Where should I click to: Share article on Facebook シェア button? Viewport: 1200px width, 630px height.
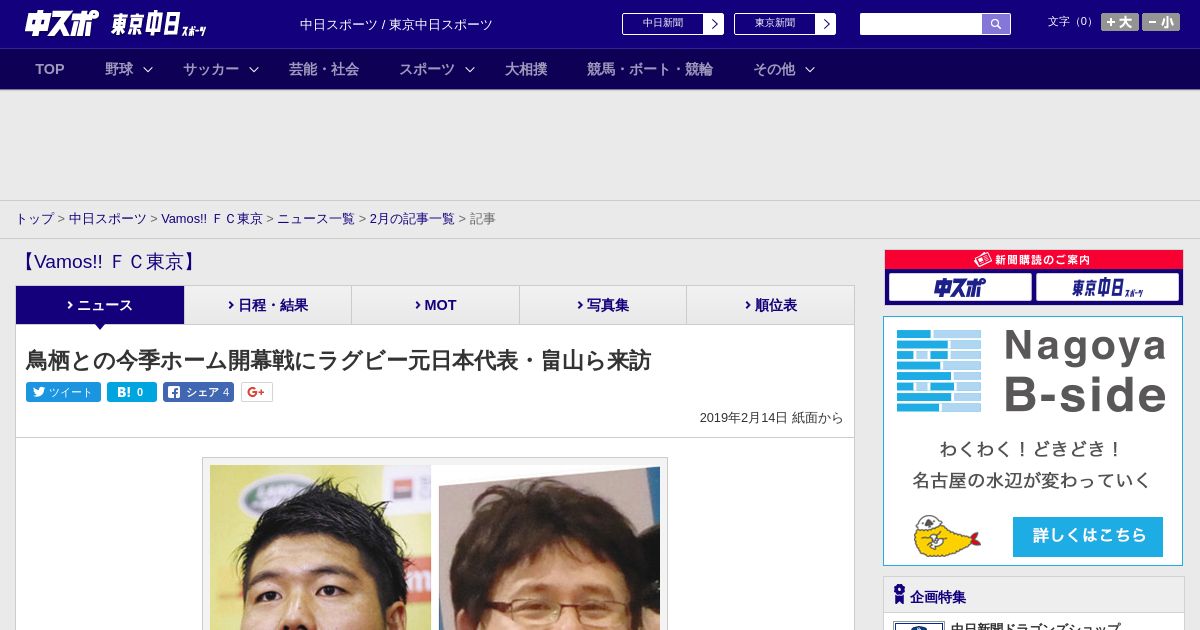198,392
